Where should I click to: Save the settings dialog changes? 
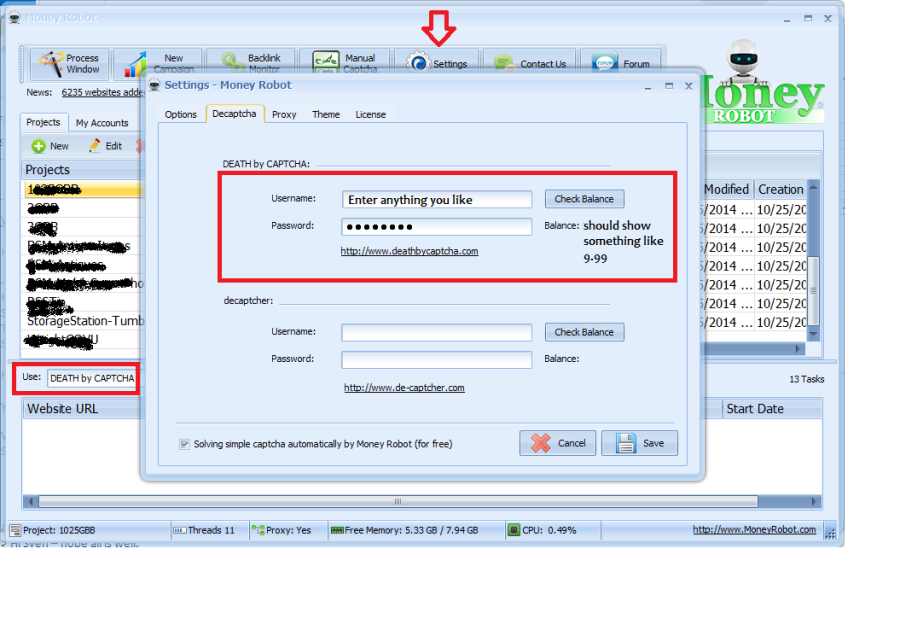click(646, 443)
